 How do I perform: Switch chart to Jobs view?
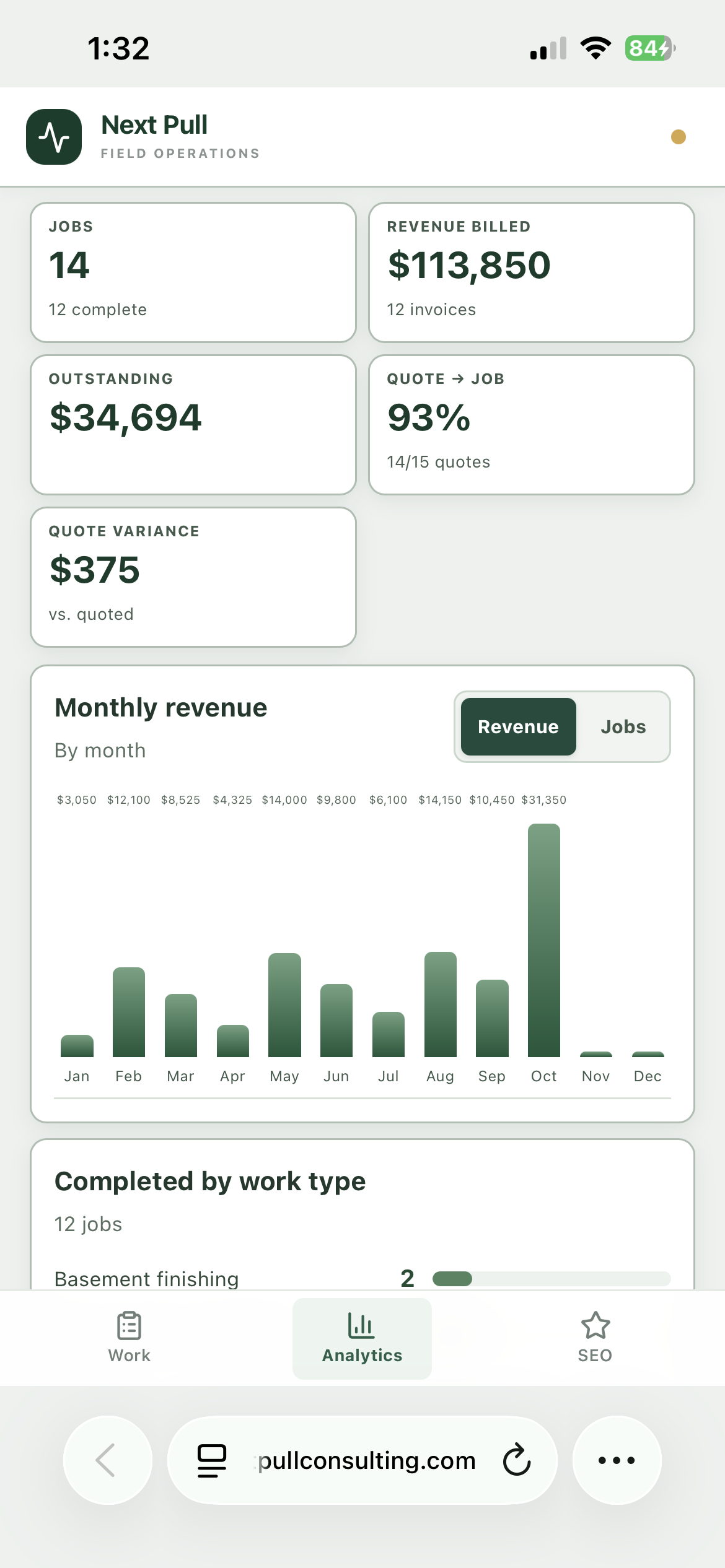(x=623, y=726)
